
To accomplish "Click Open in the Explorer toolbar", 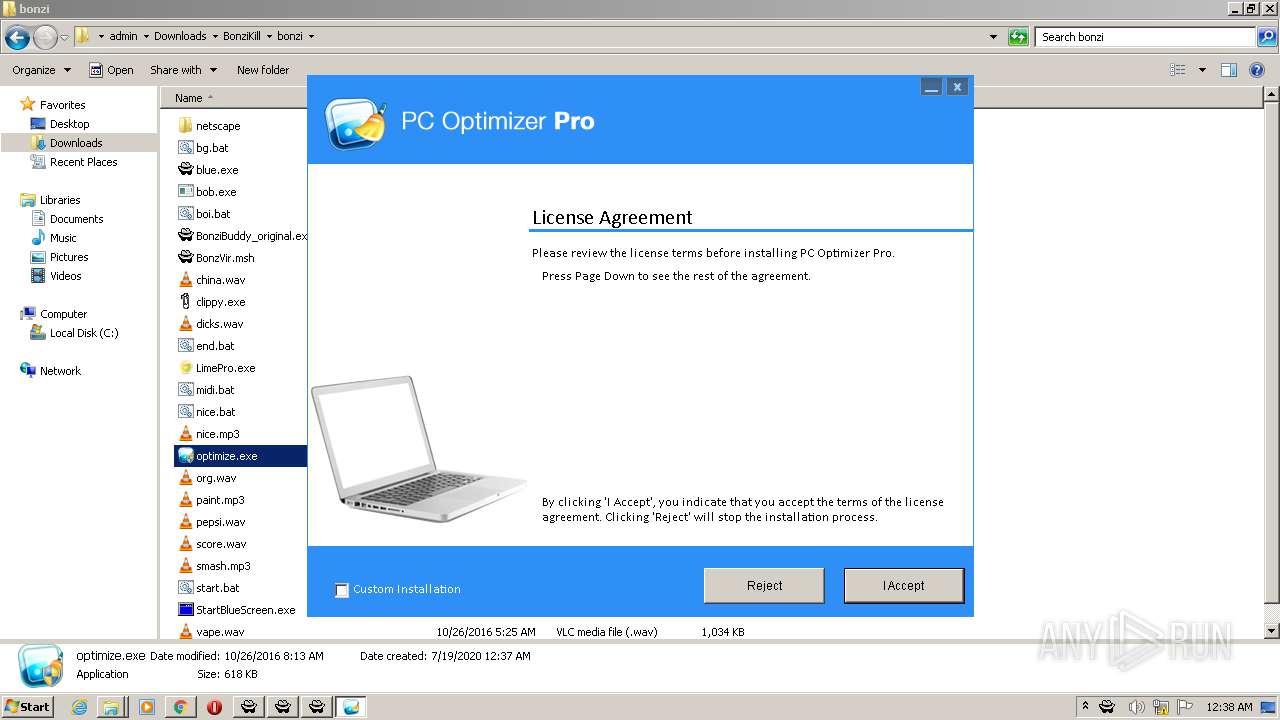I will click(111, 70).
